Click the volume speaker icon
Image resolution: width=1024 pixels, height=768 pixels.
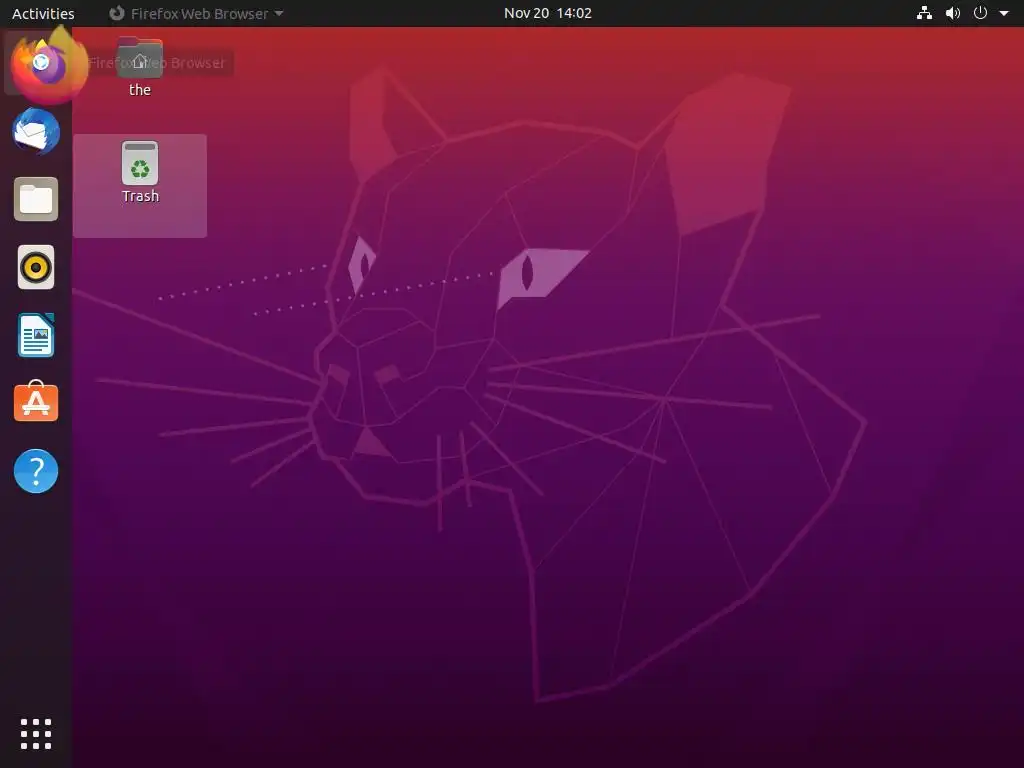click(x=953, y=13)
